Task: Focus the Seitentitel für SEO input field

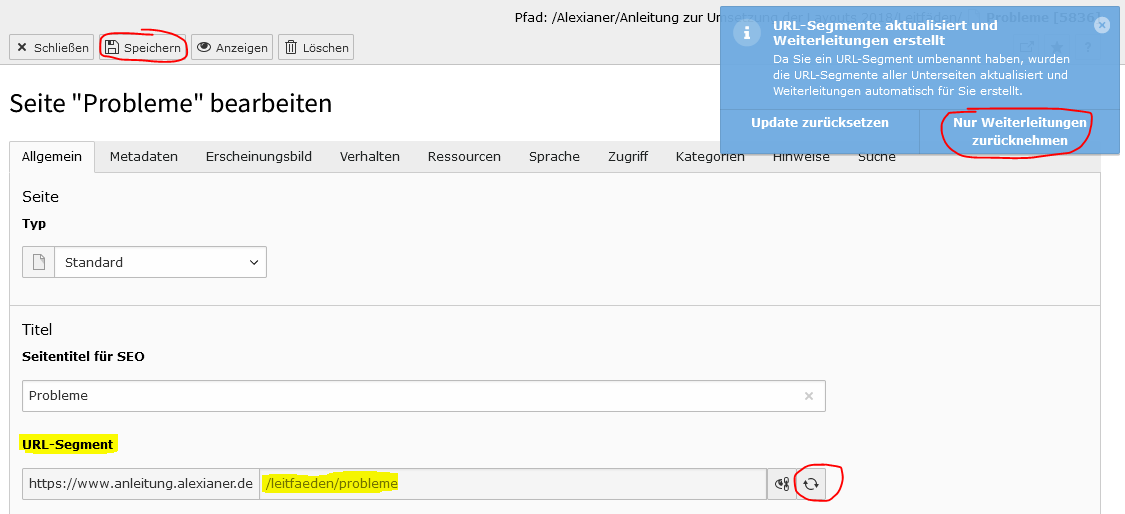Action: [x=423, y=396]
